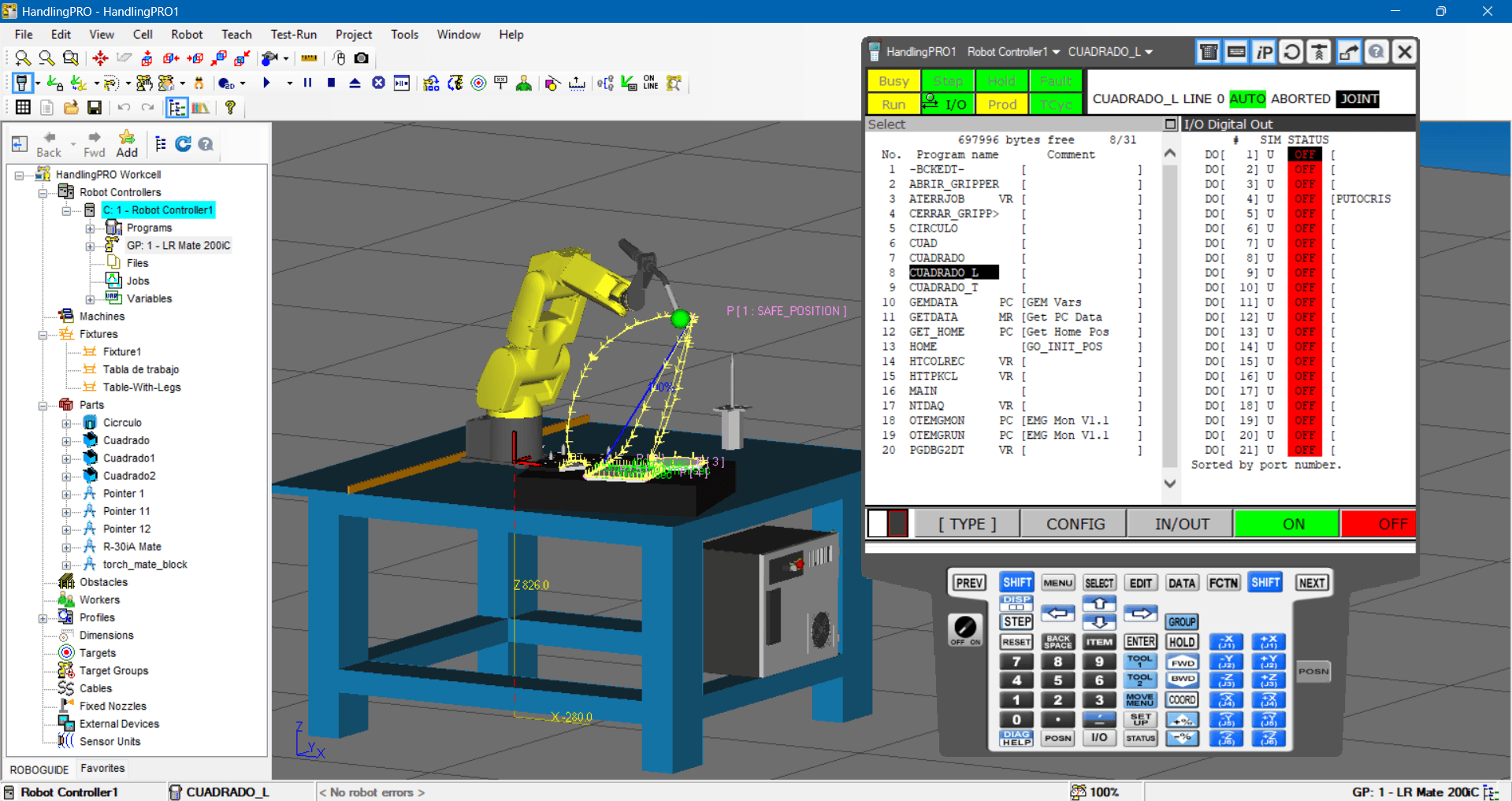
Task: Select the MAIN program in list
Action: coord(923,391)
